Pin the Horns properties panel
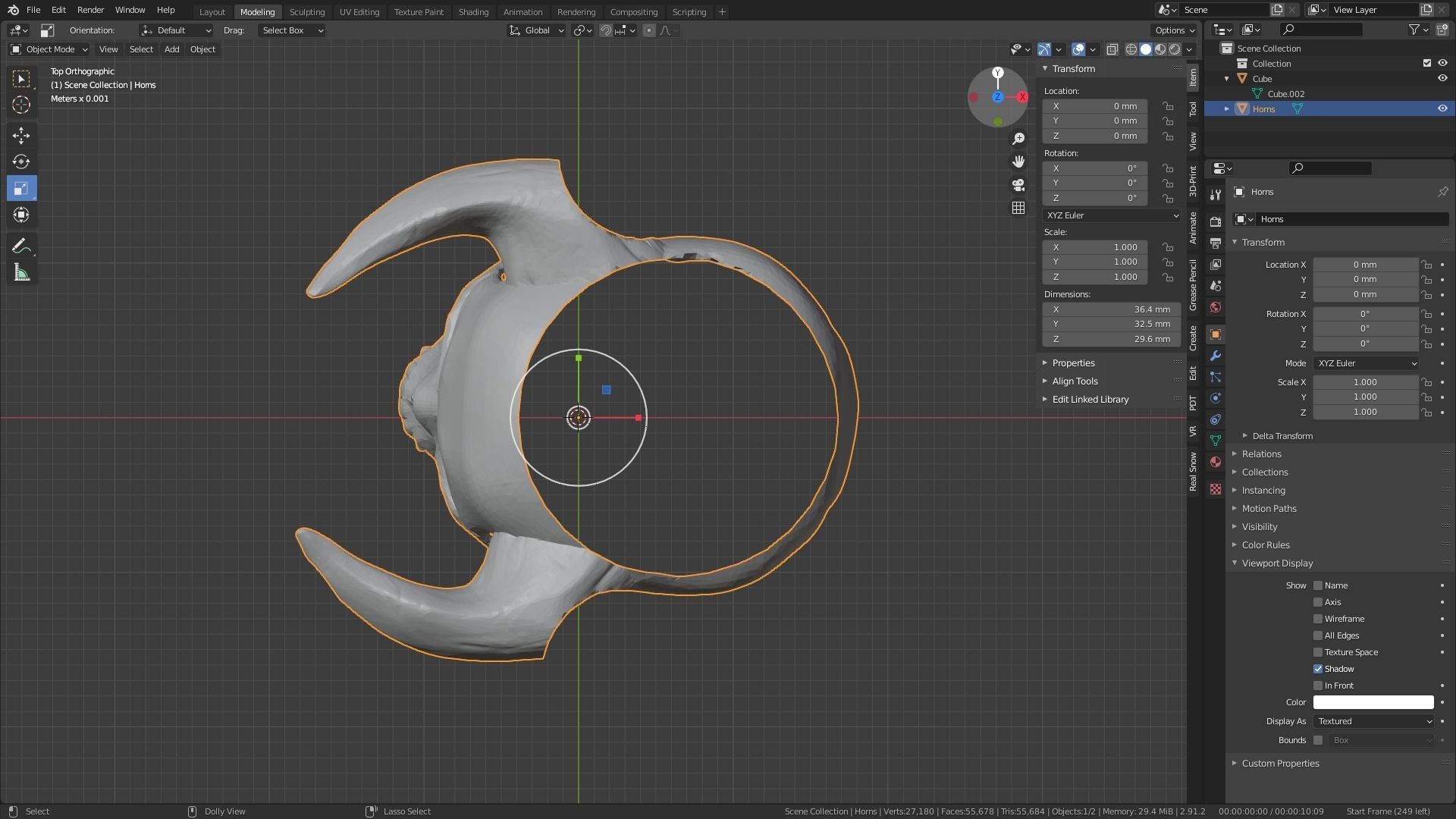The width and height of the screenshot is (1456, 819). (1442, 192)
